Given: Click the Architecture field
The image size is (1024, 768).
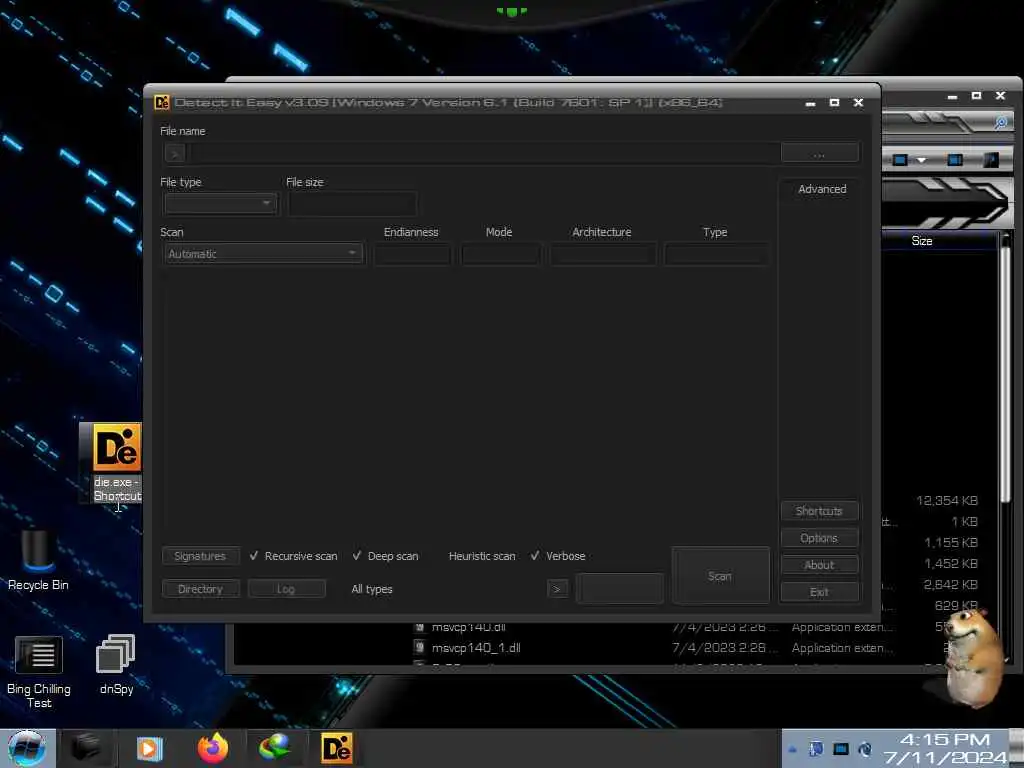Looking at the screenshot, I should (x=603, y=254).
